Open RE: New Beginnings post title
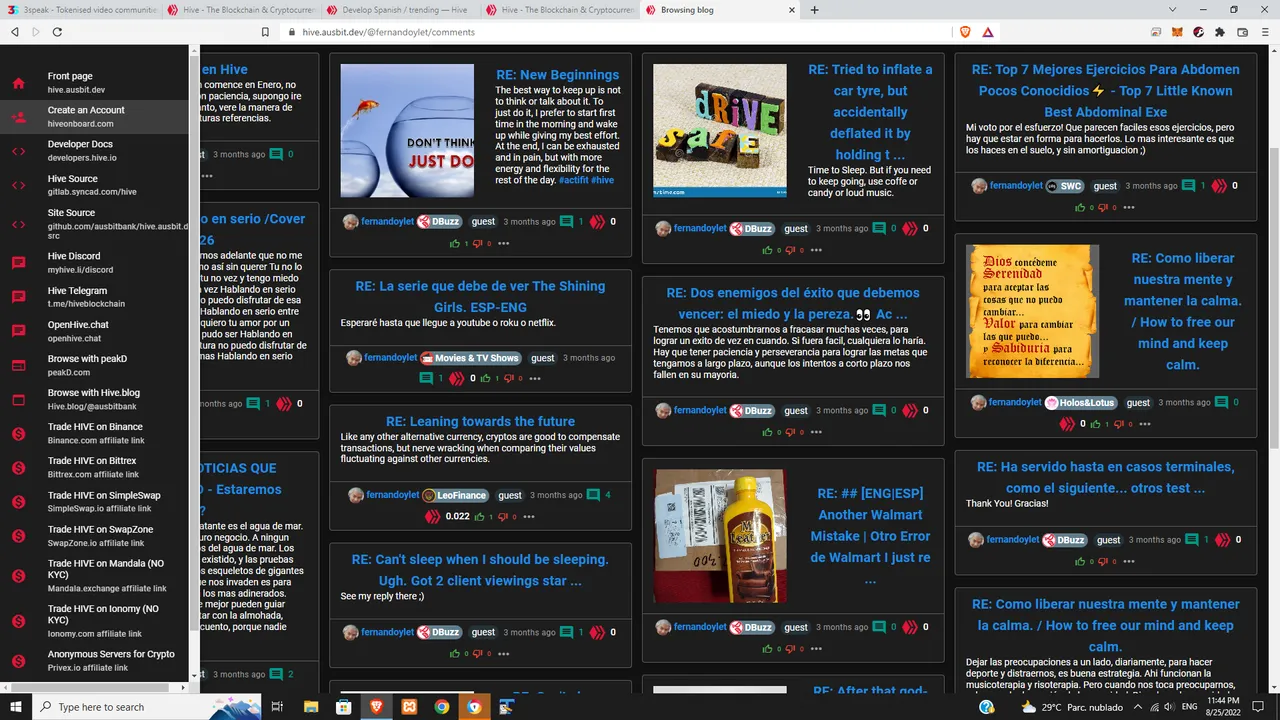 coord(557,74)
